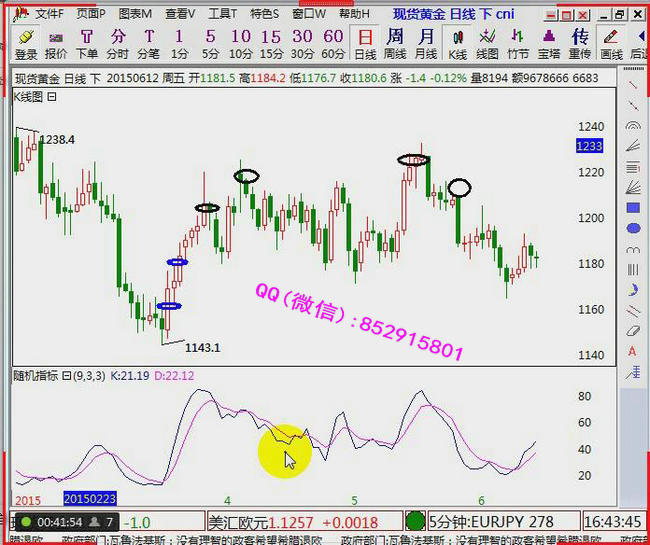The height and width of the screenshot is (545, 650).
Task: Click the 20150223 date marker on timeline
Action: point(90,498)
